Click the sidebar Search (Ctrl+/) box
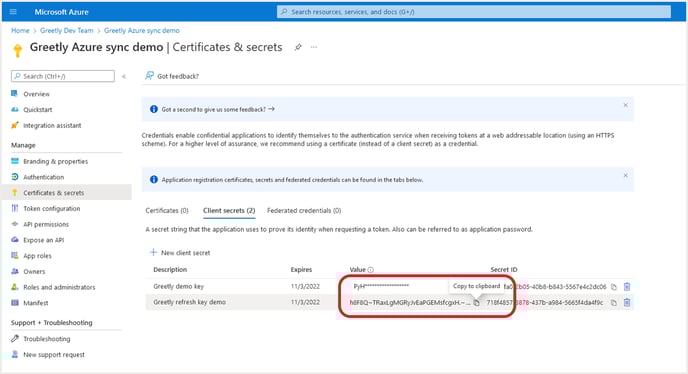This screenshot has height=374, width=688. click(x=63, y=76)
